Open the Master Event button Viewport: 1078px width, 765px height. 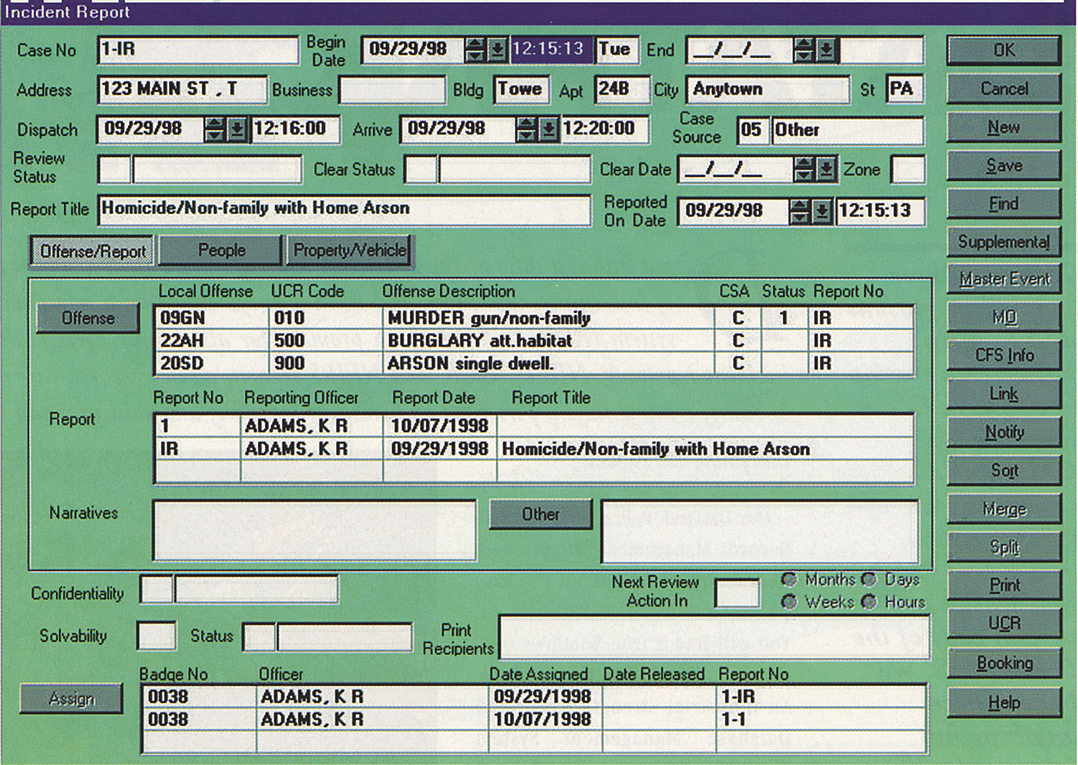click(1004, 280)
